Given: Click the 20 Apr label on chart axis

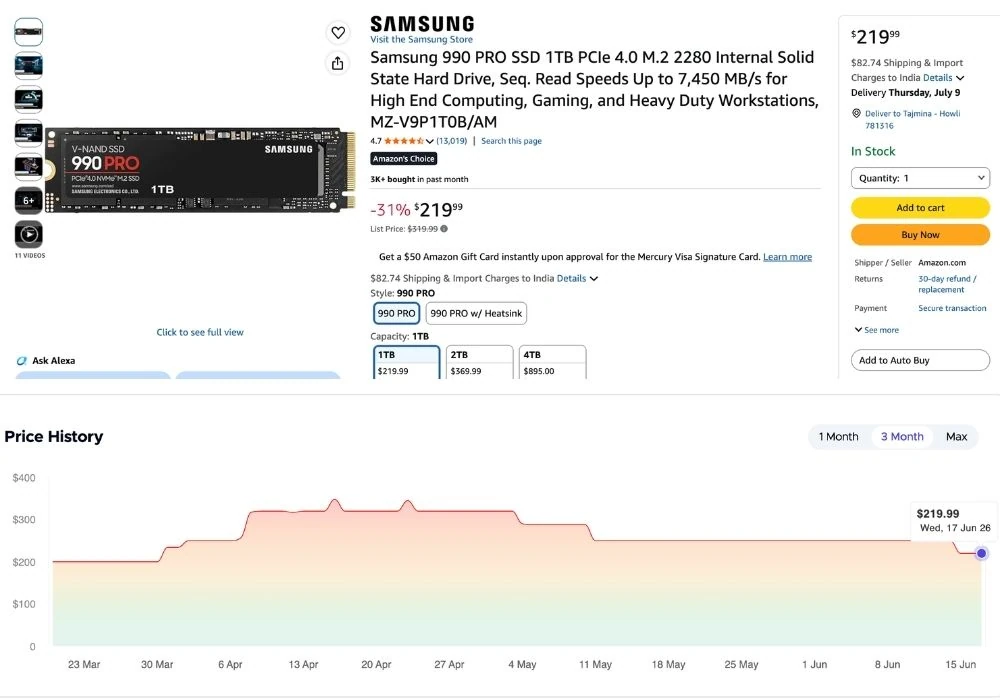Looking at the screenshot, I should [x=376, y=664].
